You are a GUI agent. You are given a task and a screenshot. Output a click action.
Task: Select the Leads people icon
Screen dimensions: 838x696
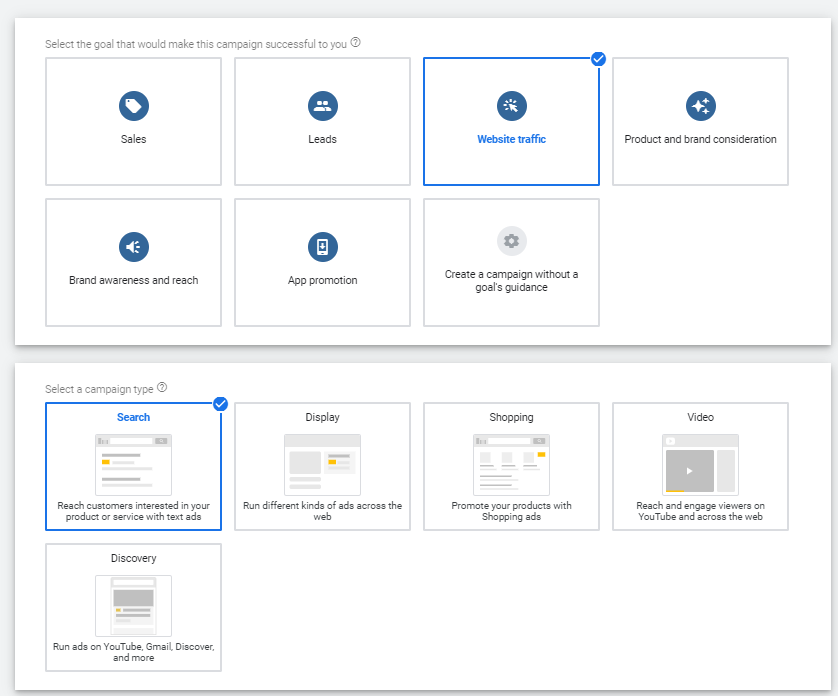pos(322,106)
